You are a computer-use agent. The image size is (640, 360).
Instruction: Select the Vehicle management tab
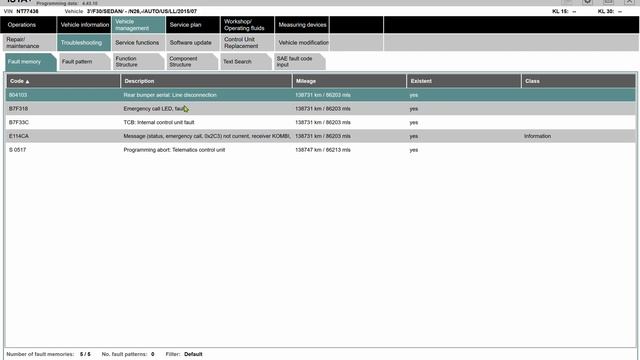(x=138, y=25)
